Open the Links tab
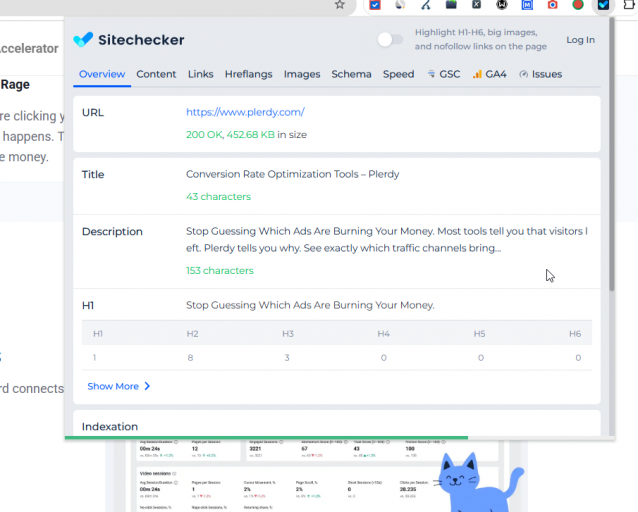Image resolution: width=638 pixels, height=512 pixels. point(201,74)
